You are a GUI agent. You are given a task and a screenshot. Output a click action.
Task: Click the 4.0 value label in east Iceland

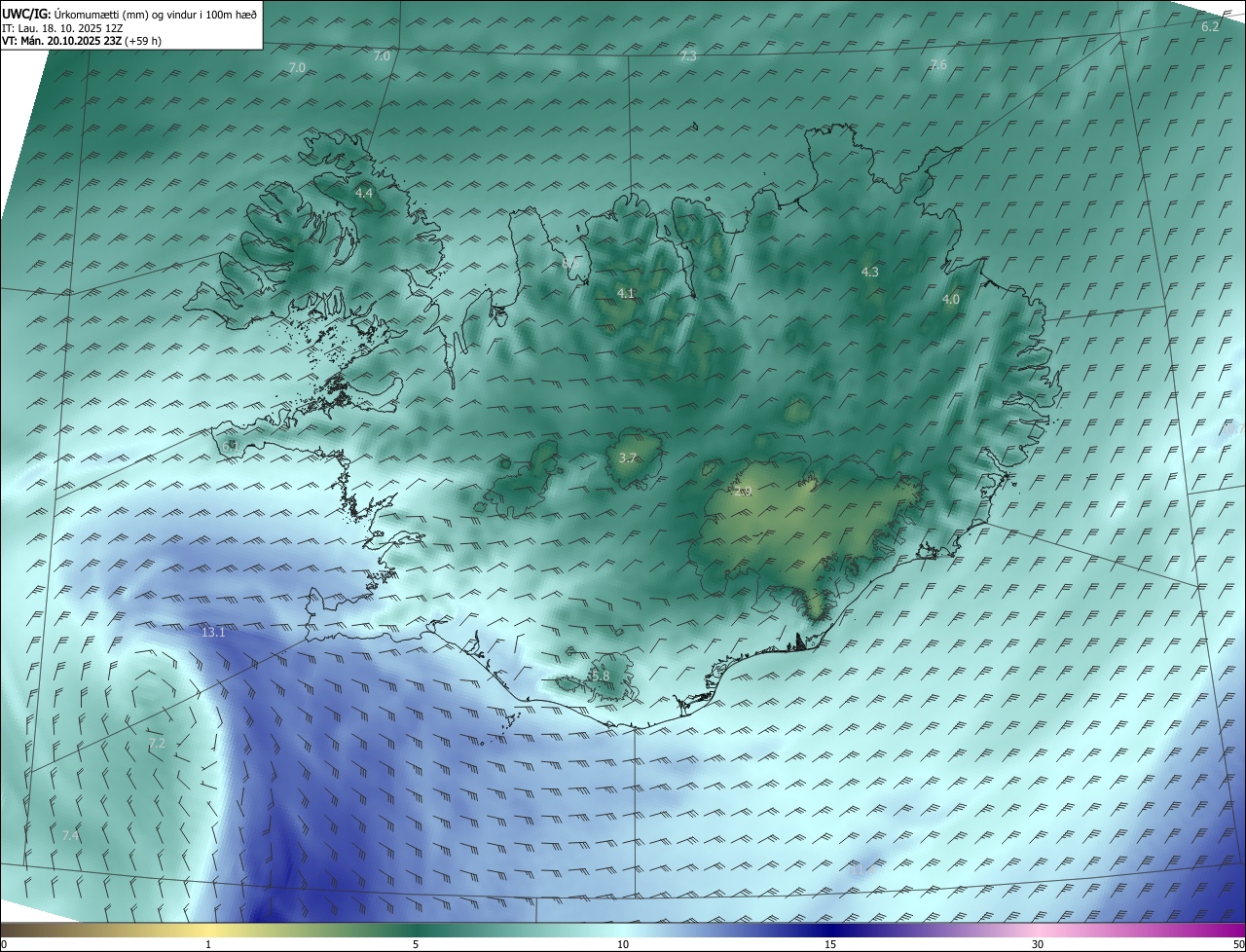pyautogui.click(x=951, y=300)
